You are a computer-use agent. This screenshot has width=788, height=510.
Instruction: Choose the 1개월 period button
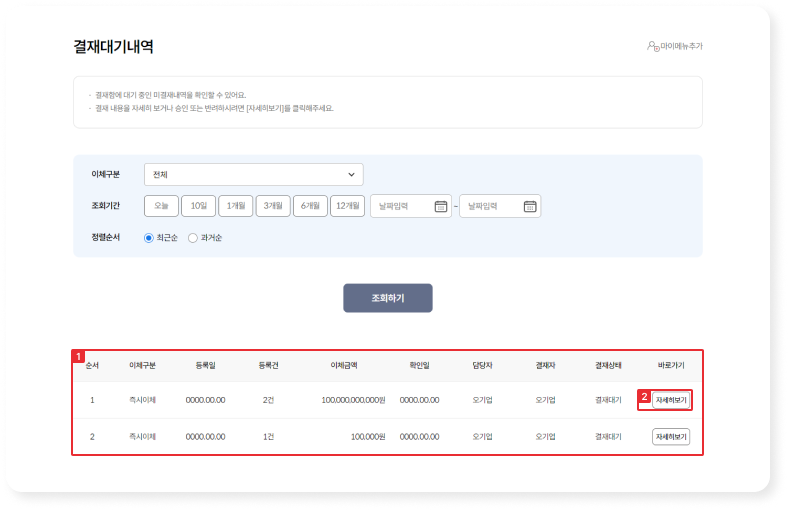(x=236, y=206)
